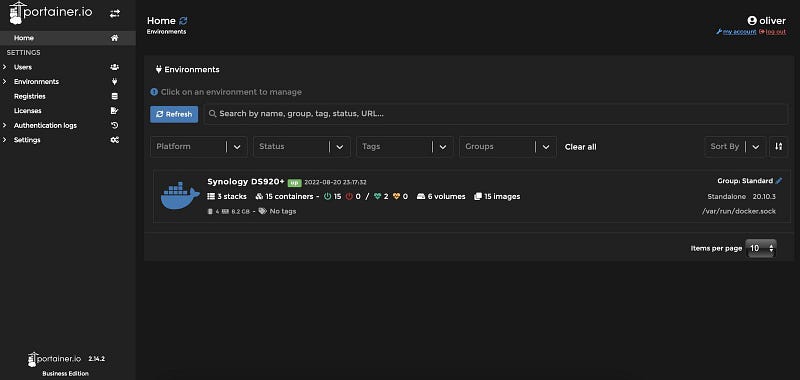The width and height of the screenshot is (800, 380).
Task: Open Settings in the sidebar
Action: coord(27,140)
